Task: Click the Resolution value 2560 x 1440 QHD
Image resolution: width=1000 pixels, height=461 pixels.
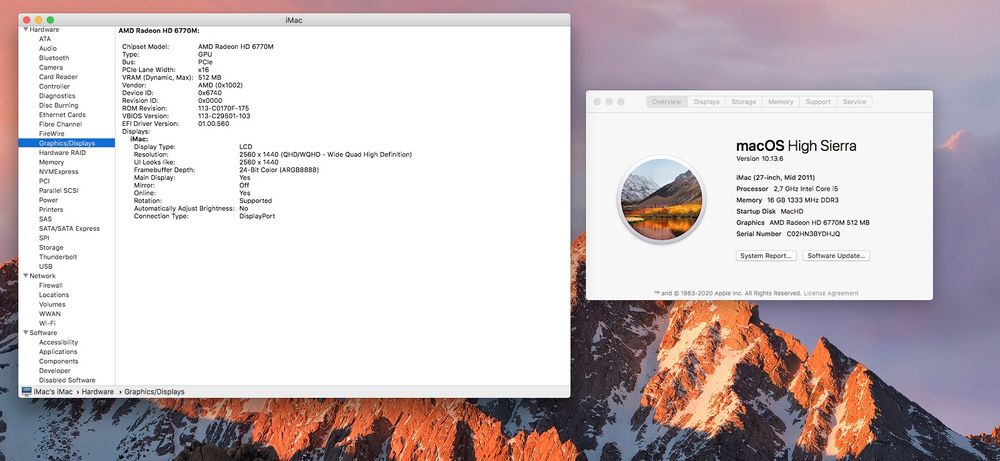Action: click(325, 155)
